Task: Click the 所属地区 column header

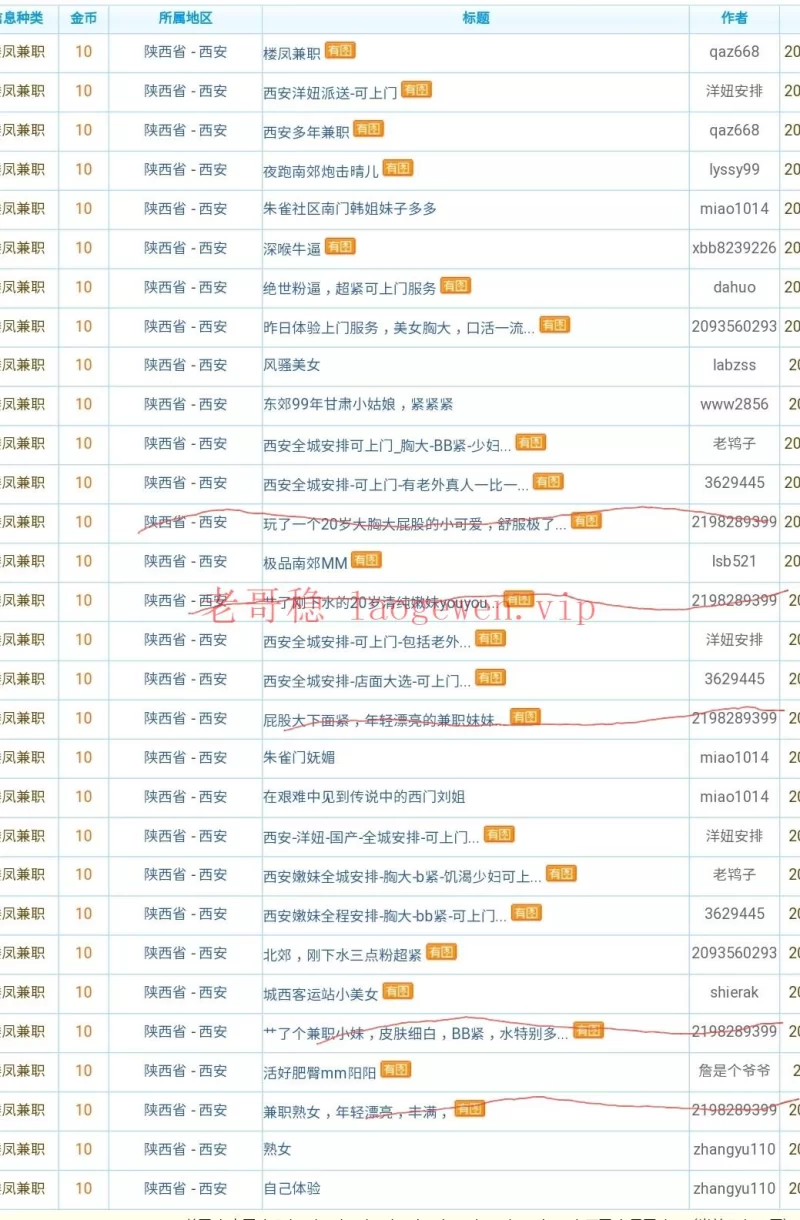Action: (185, 18)
